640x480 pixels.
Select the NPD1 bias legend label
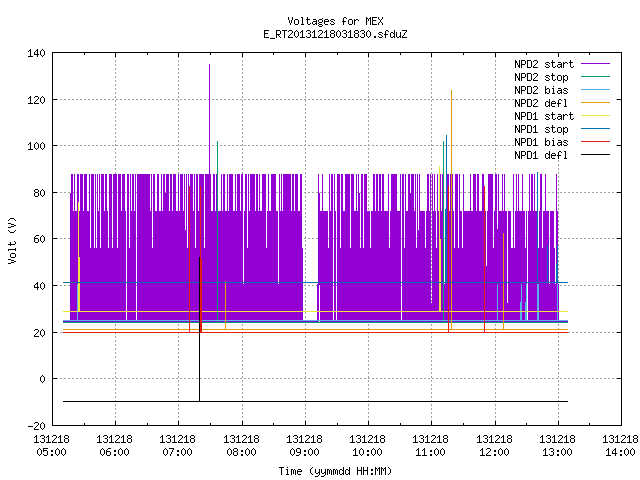(x=541, y=142)
